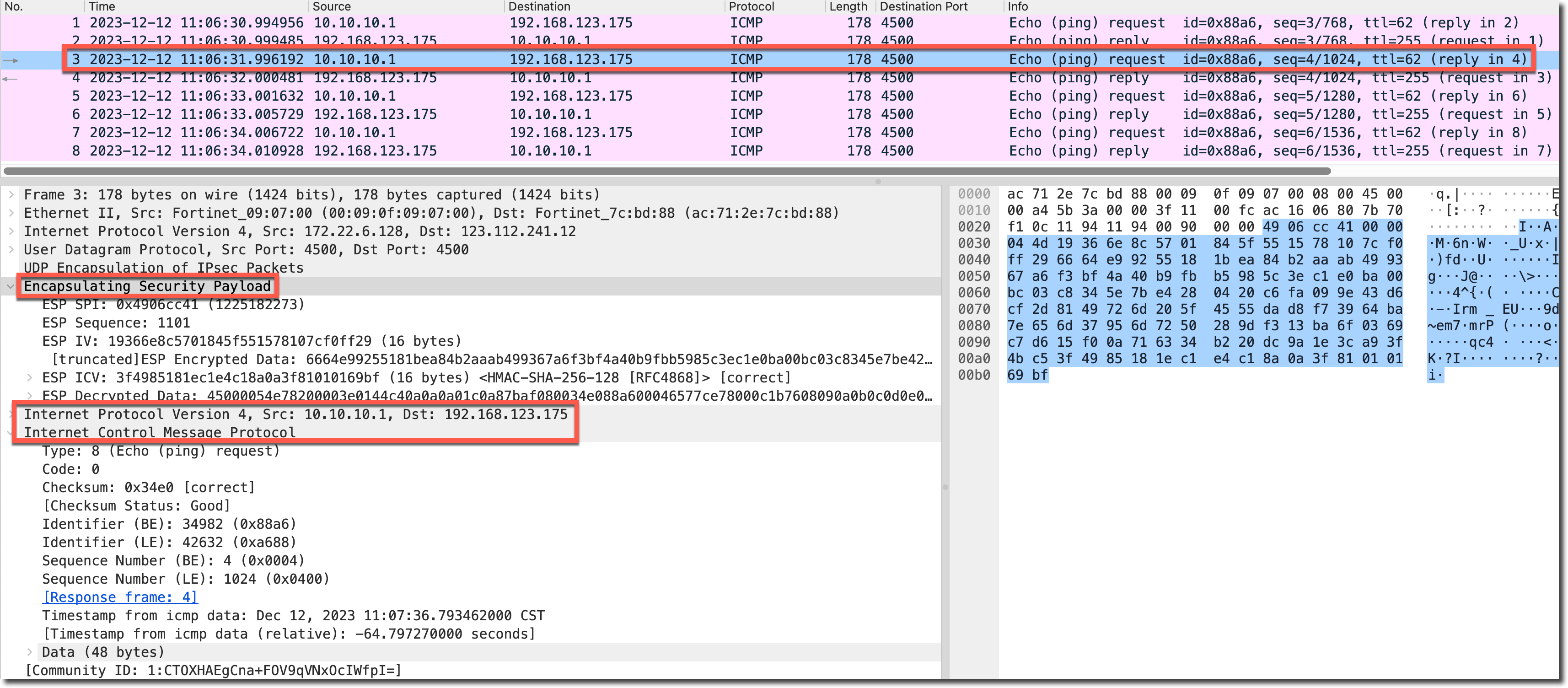Sort packets by Time column header
Screen dimensions: 1568x688
coord(102,6)
